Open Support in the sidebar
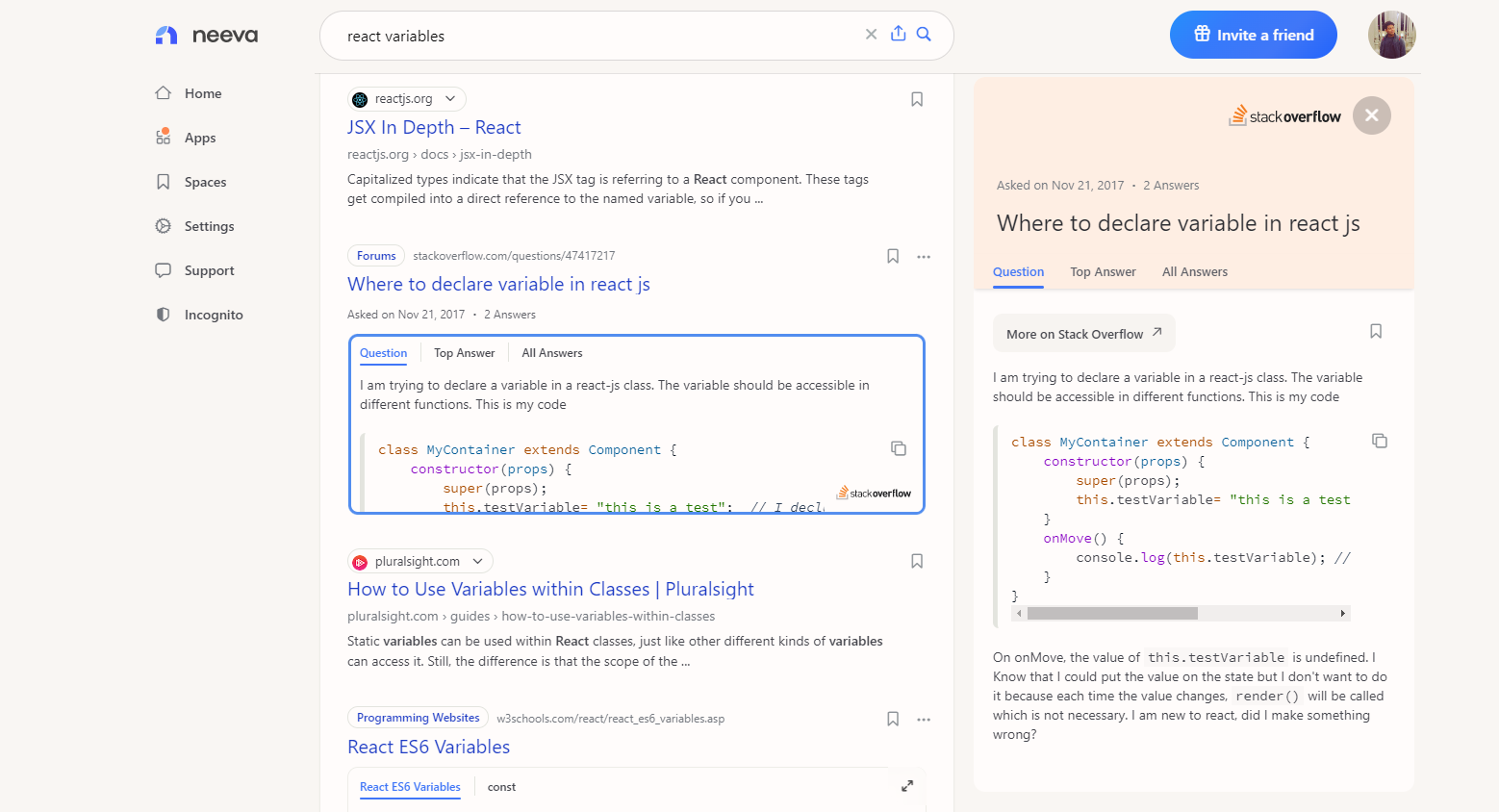 (194, 270)
